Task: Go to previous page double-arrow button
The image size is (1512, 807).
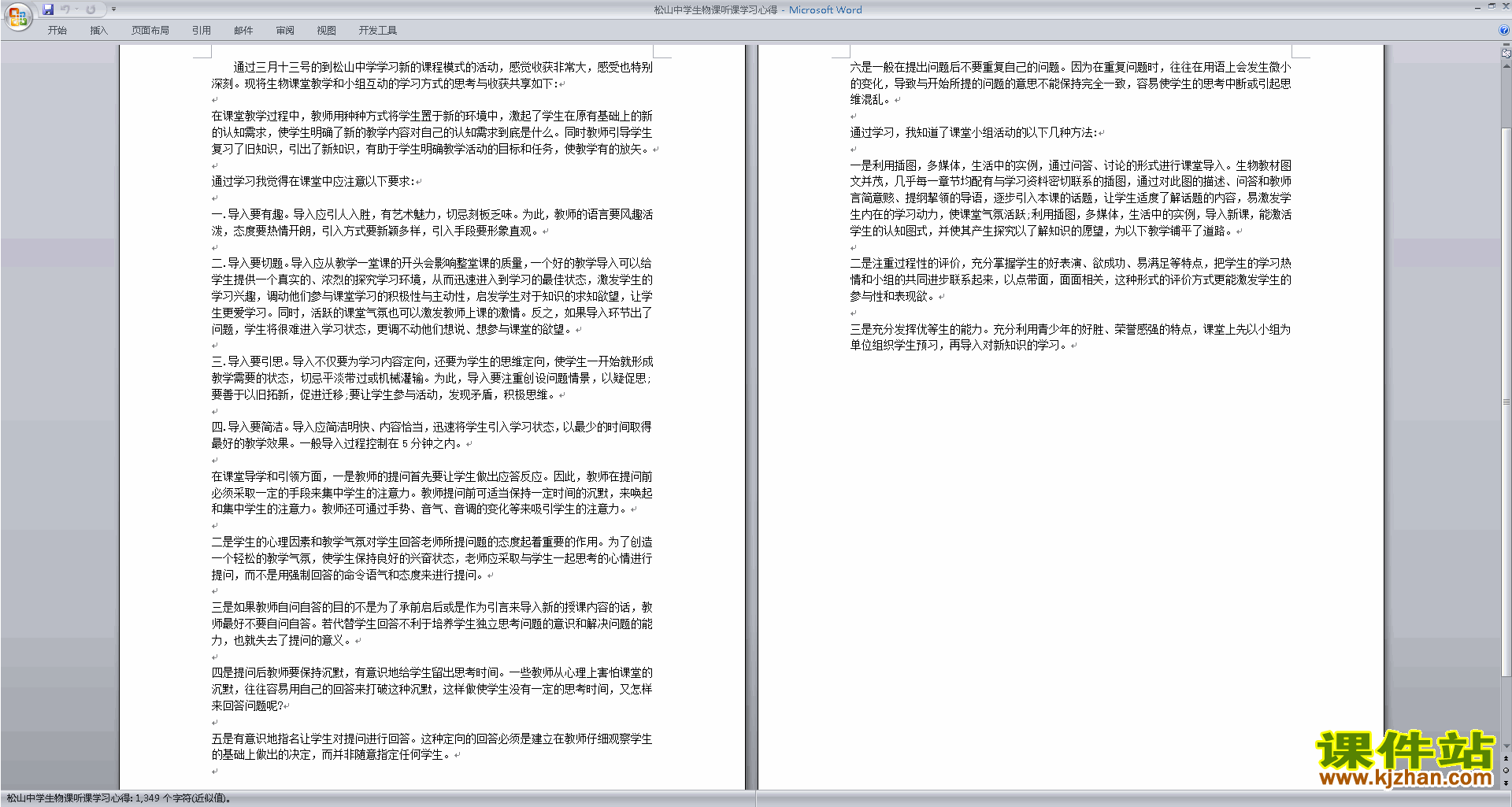Action: click(1506, 759)
